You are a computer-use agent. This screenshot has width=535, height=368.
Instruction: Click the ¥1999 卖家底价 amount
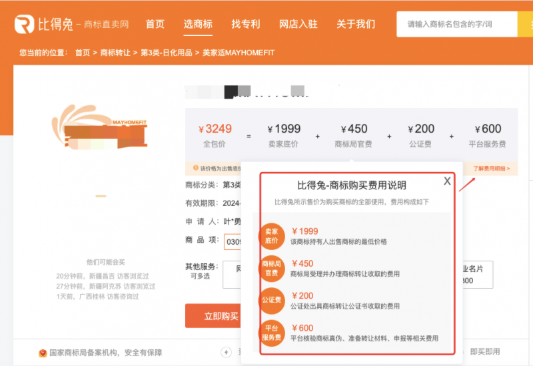click(x=284, y=129)
